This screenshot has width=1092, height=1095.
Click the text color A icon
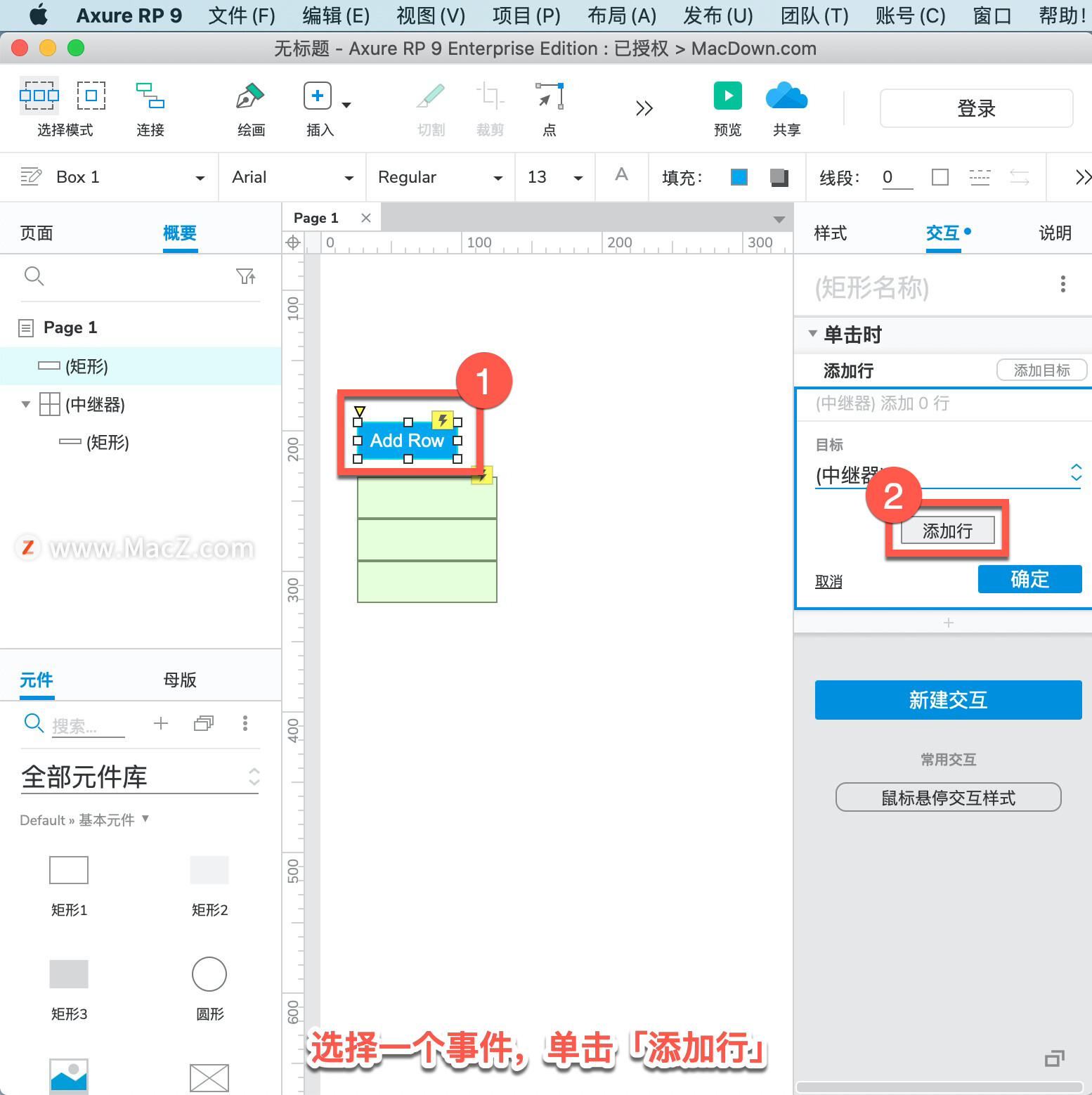(621, 174)
